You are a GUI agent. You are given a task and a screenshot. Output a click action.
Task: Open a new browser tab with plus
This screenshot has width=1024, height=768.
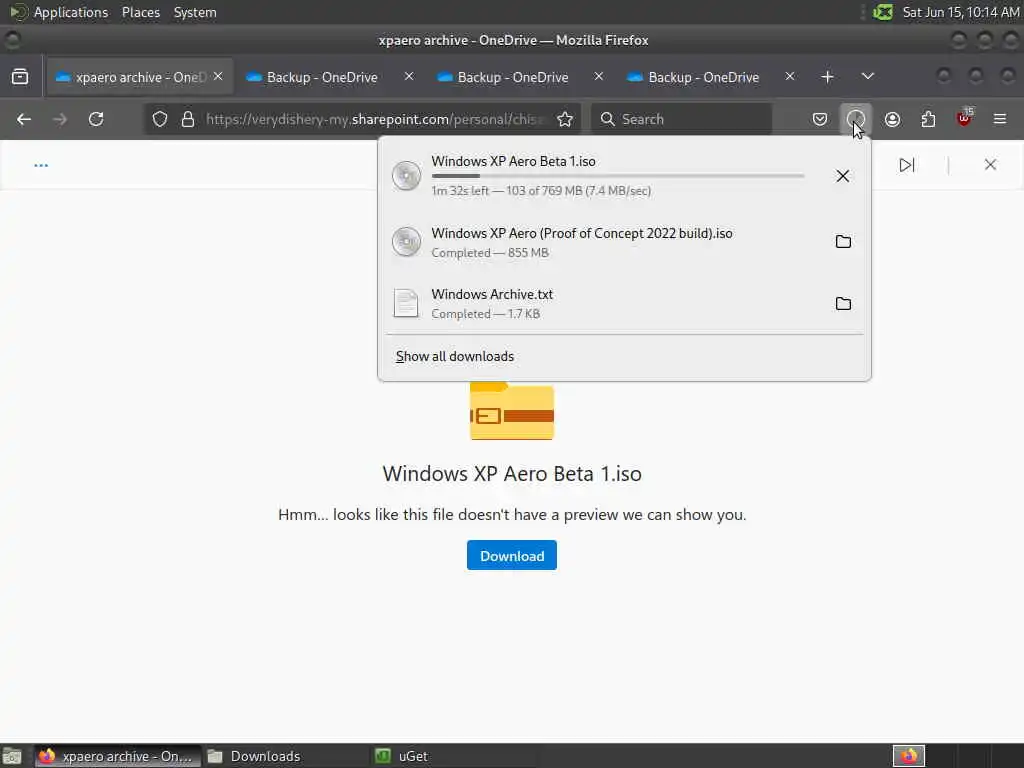point(827,77)
